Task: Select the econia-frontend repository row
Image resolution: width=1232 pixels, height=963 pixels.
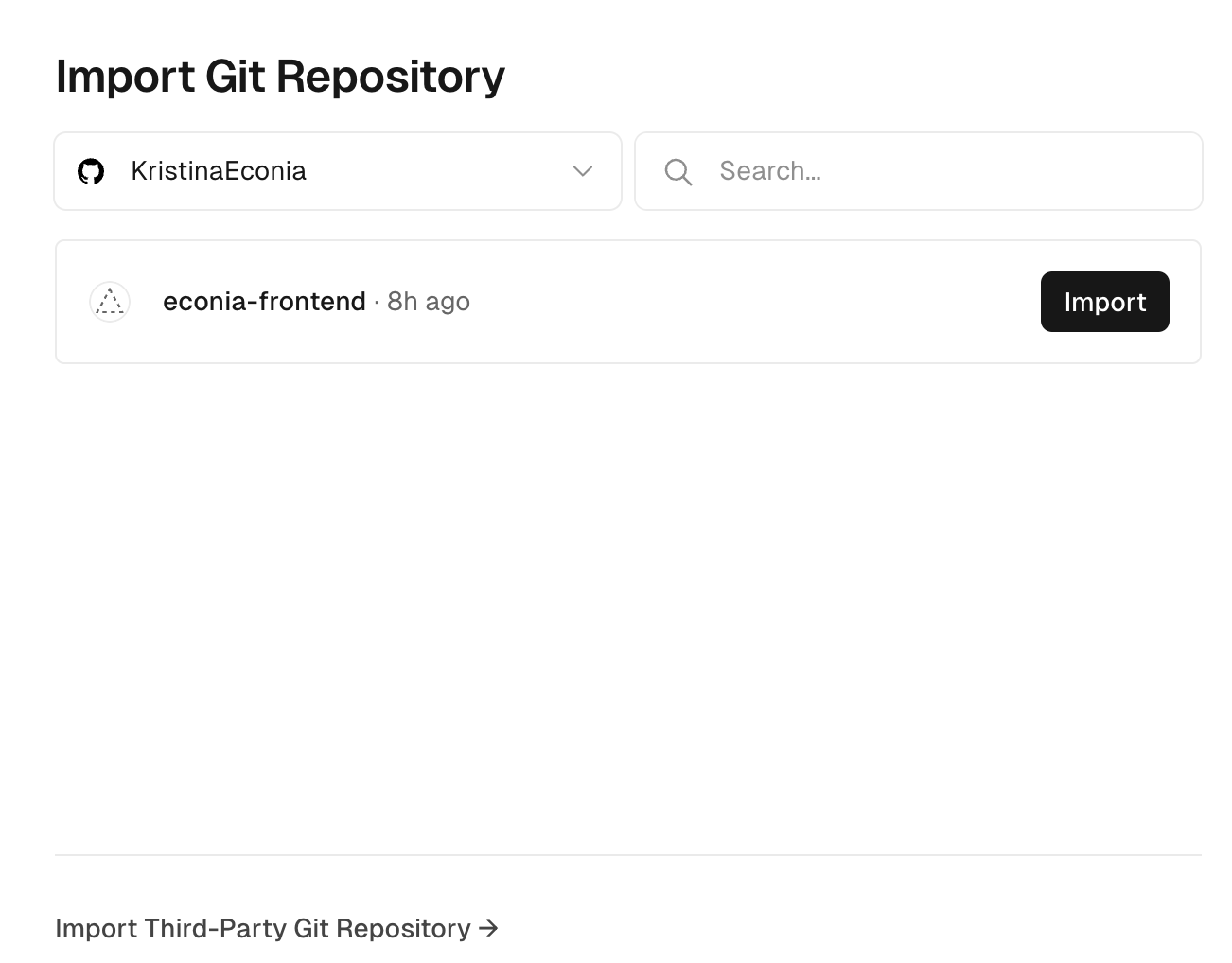Action: pos(628,302)
